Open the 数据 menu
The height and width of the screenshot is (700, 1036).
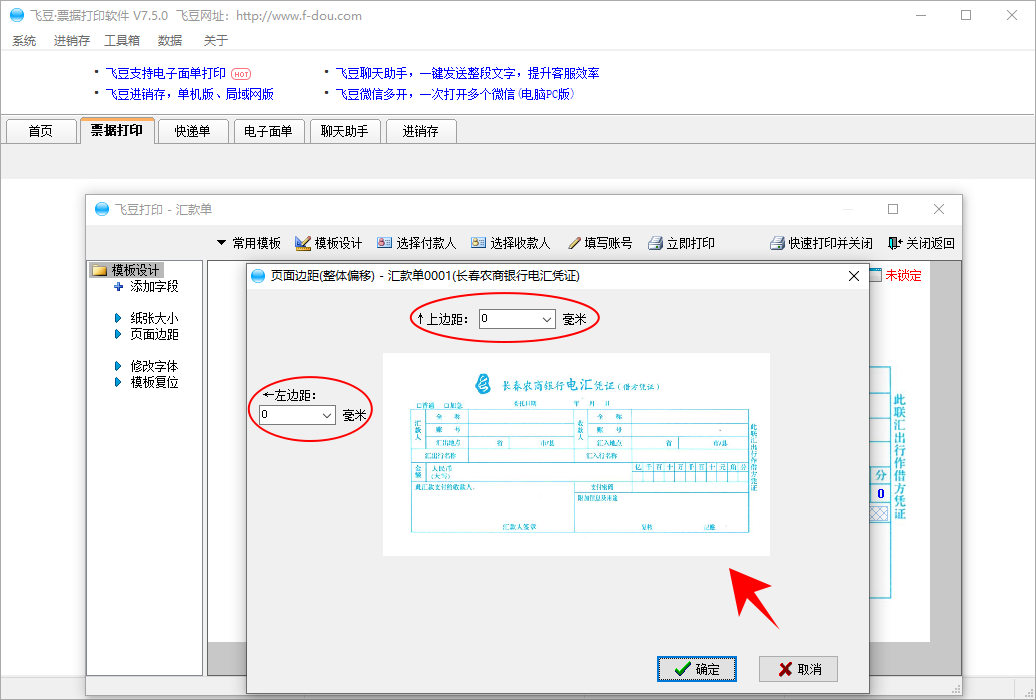[x=170, y=40]
